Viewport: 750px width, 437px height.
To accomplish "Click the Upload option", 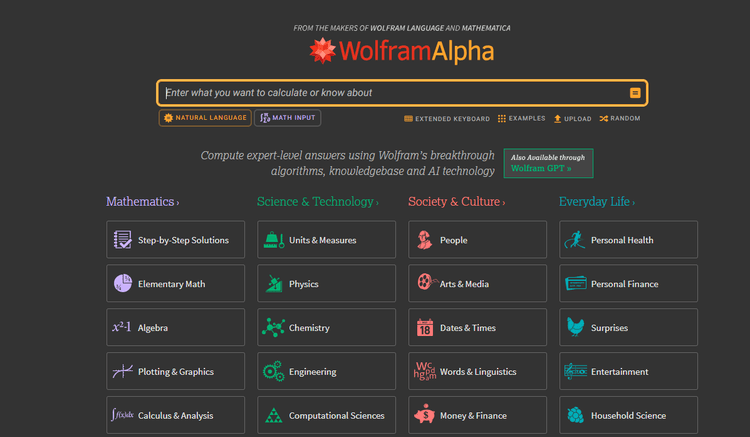I will point(573,119).
